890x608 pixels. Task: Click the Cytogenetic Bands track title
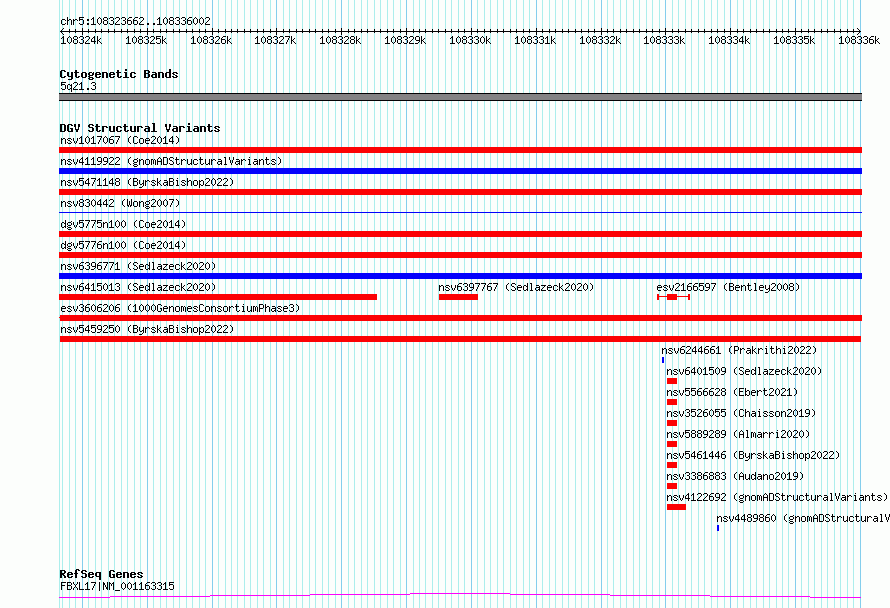pyautogui.click(x=119, y=74)
